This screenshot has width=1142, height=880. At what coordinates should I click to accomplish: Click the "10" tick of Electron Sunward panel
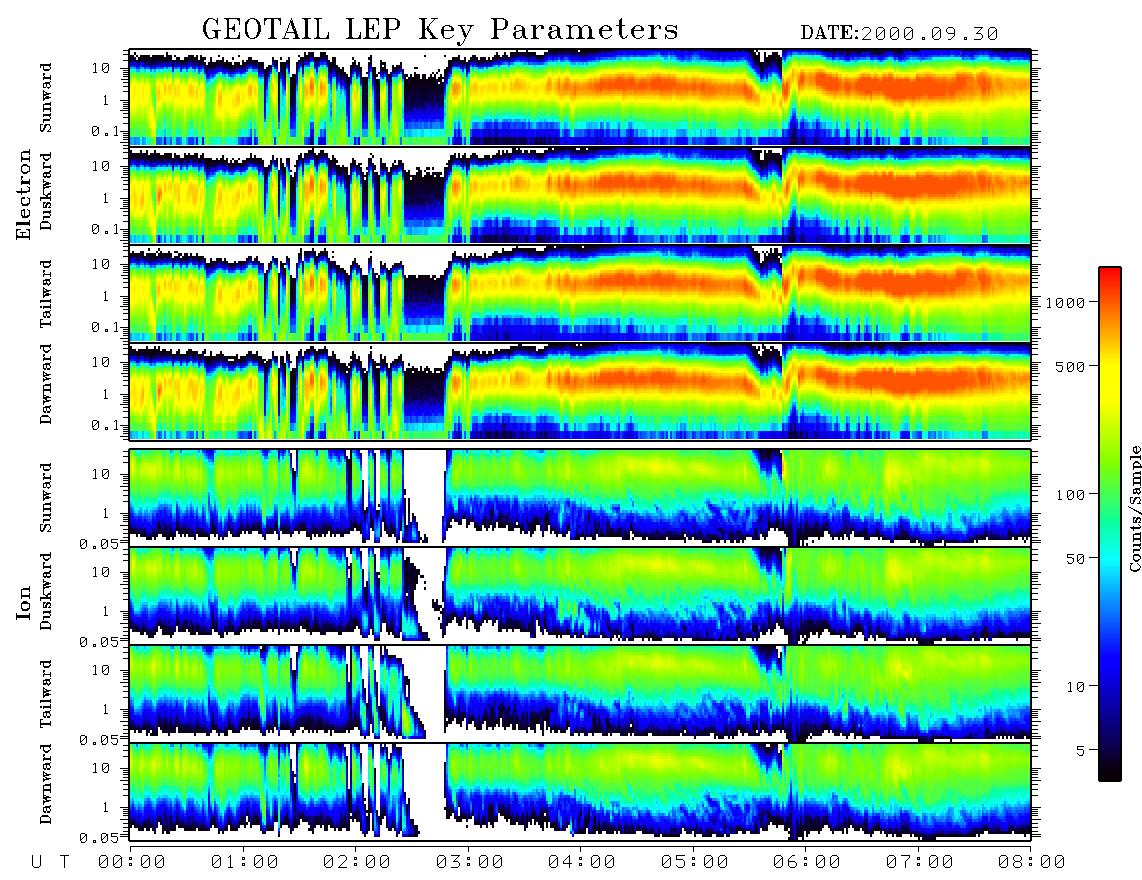(101, 68)
